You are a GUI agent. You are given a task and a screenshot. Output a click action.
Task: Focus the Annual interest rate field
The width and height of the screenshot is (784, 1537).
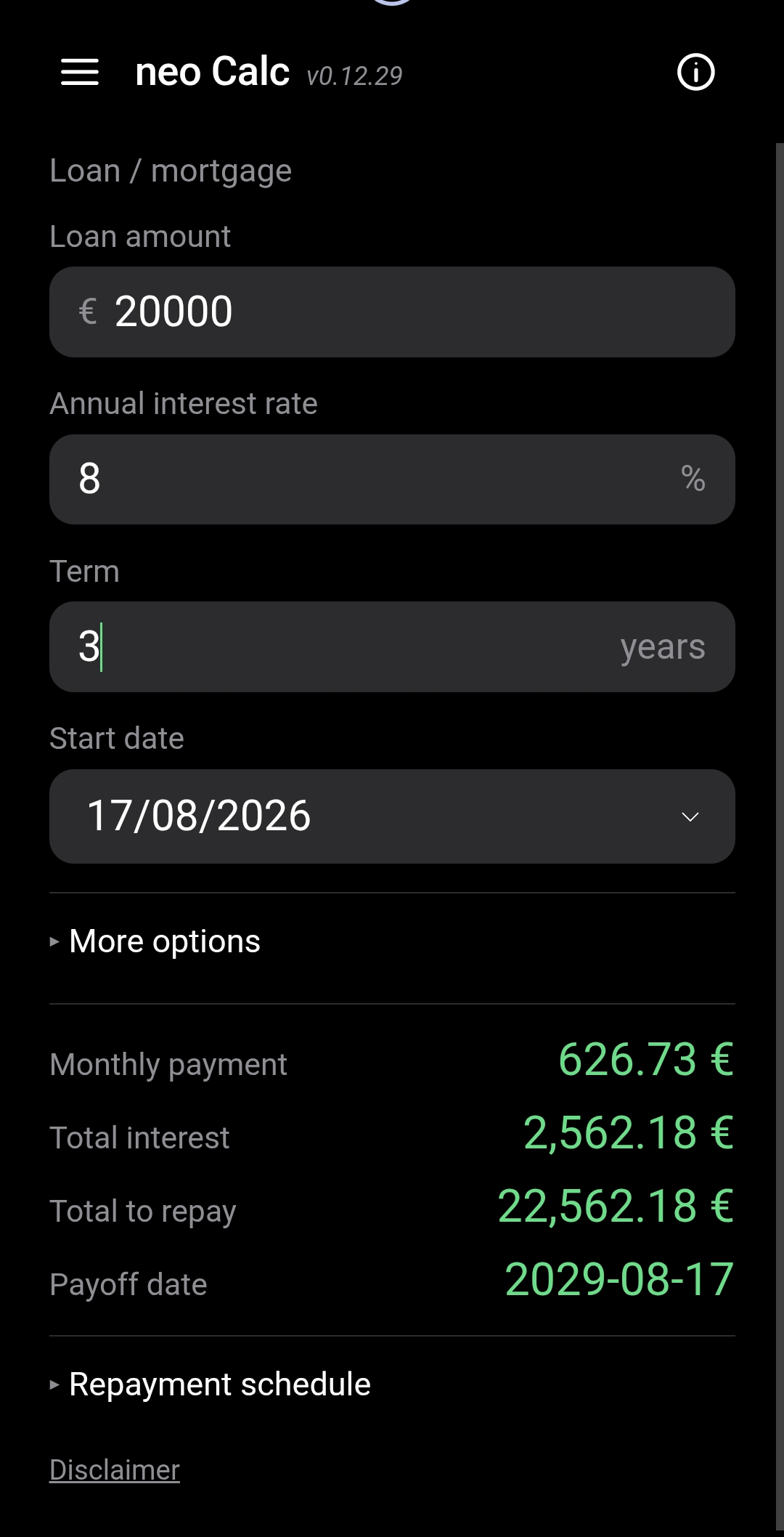tap(392, 479)
